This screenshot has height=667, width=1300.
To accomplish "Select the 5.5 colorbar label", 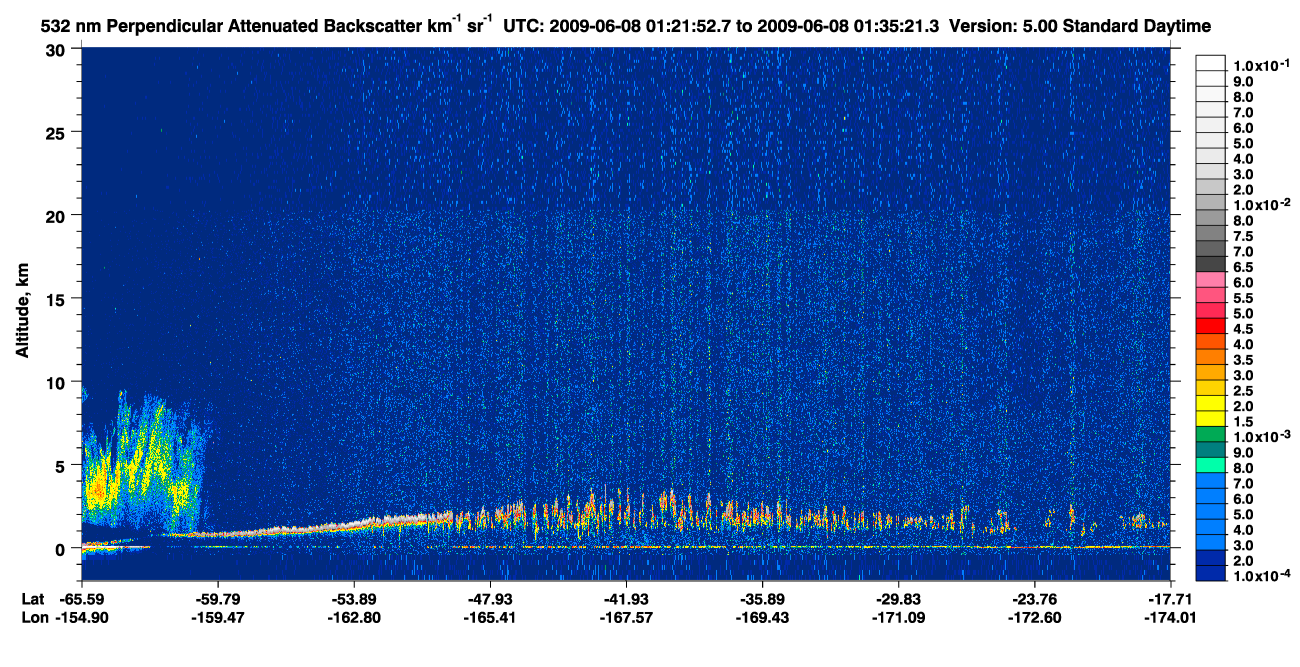I will (x=1245, y=298).
